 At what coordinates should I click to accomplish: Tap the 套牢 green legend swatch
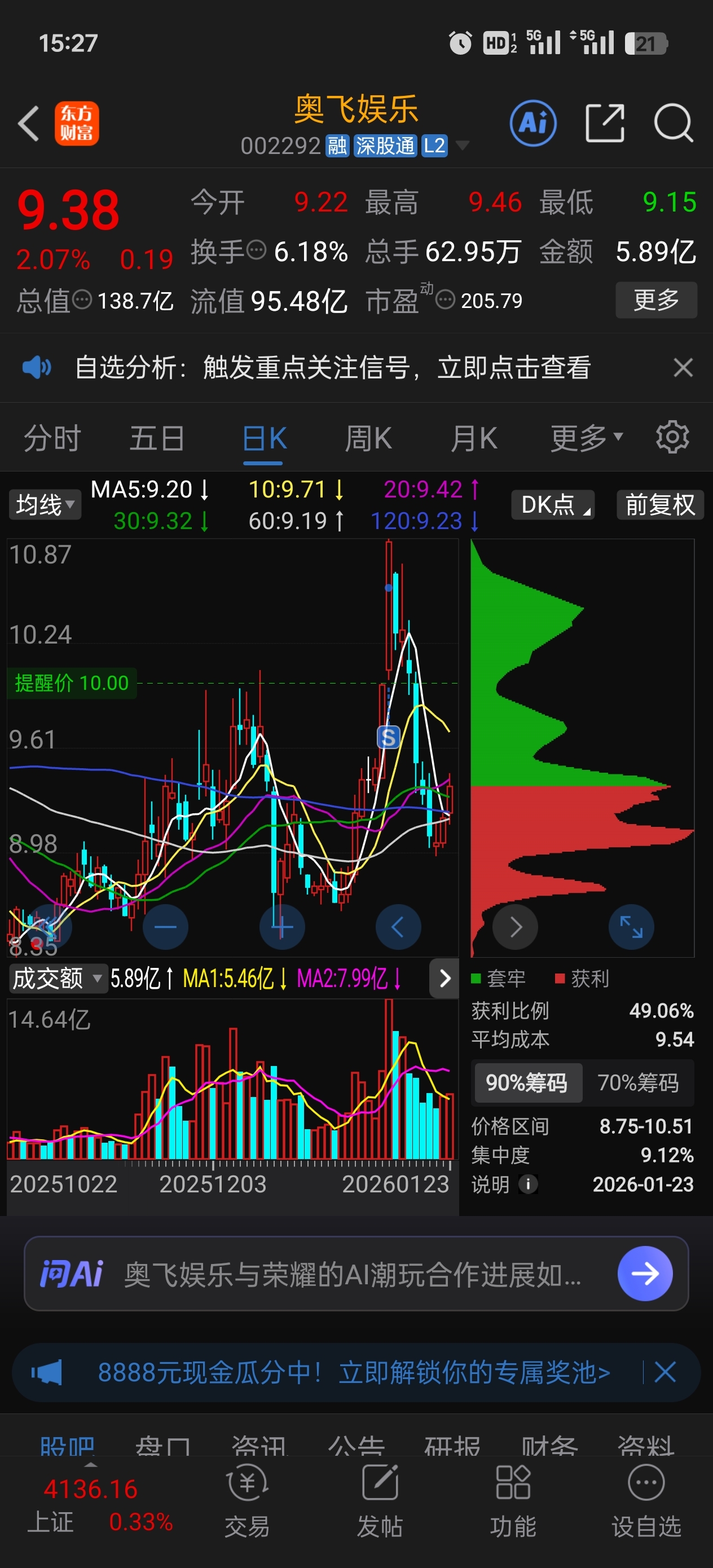tap(476, 978)
